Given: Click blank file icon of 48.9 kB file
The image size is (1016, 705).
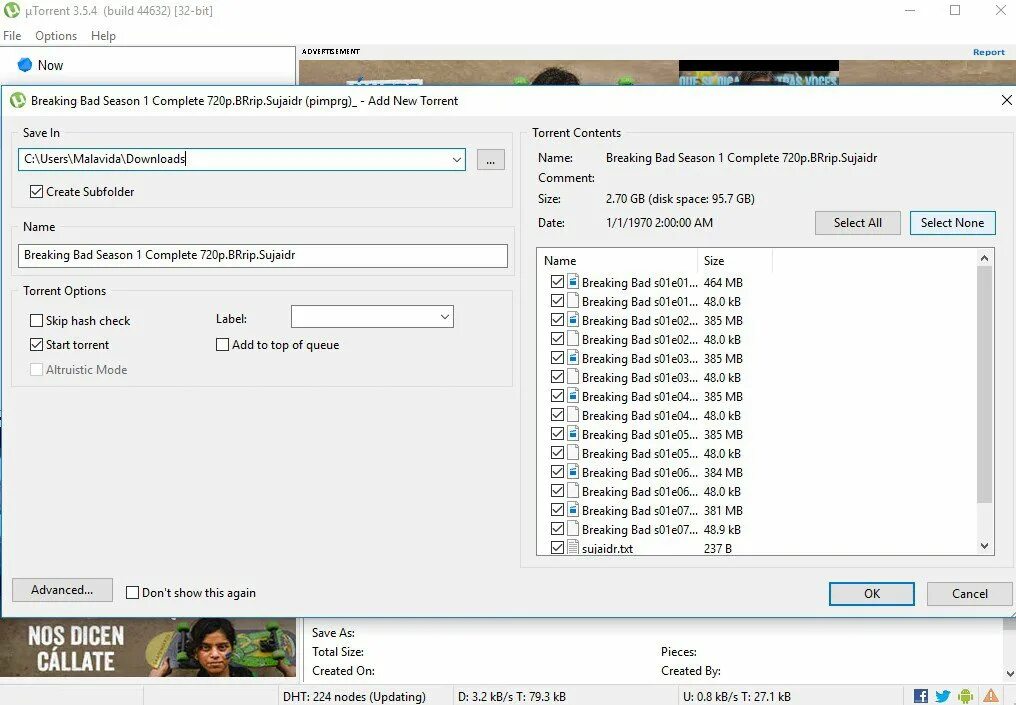Looking at the screenshot, I should [573, 529].
